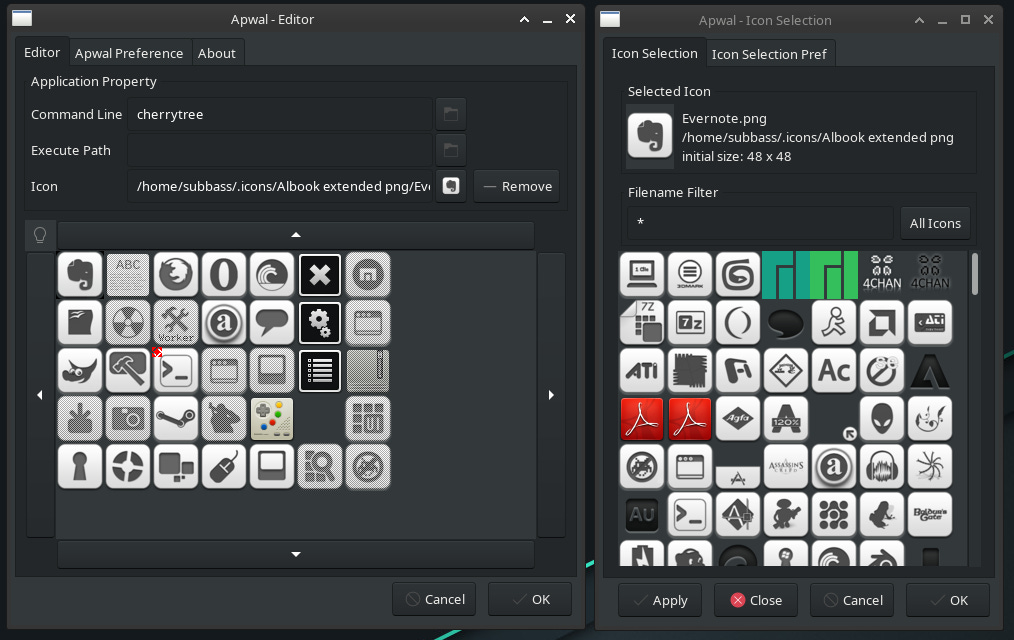Viewport: 1014px width, 640px height.
Task: Select the 7z archive icon in Icon Selection
Action: point(690,322)
